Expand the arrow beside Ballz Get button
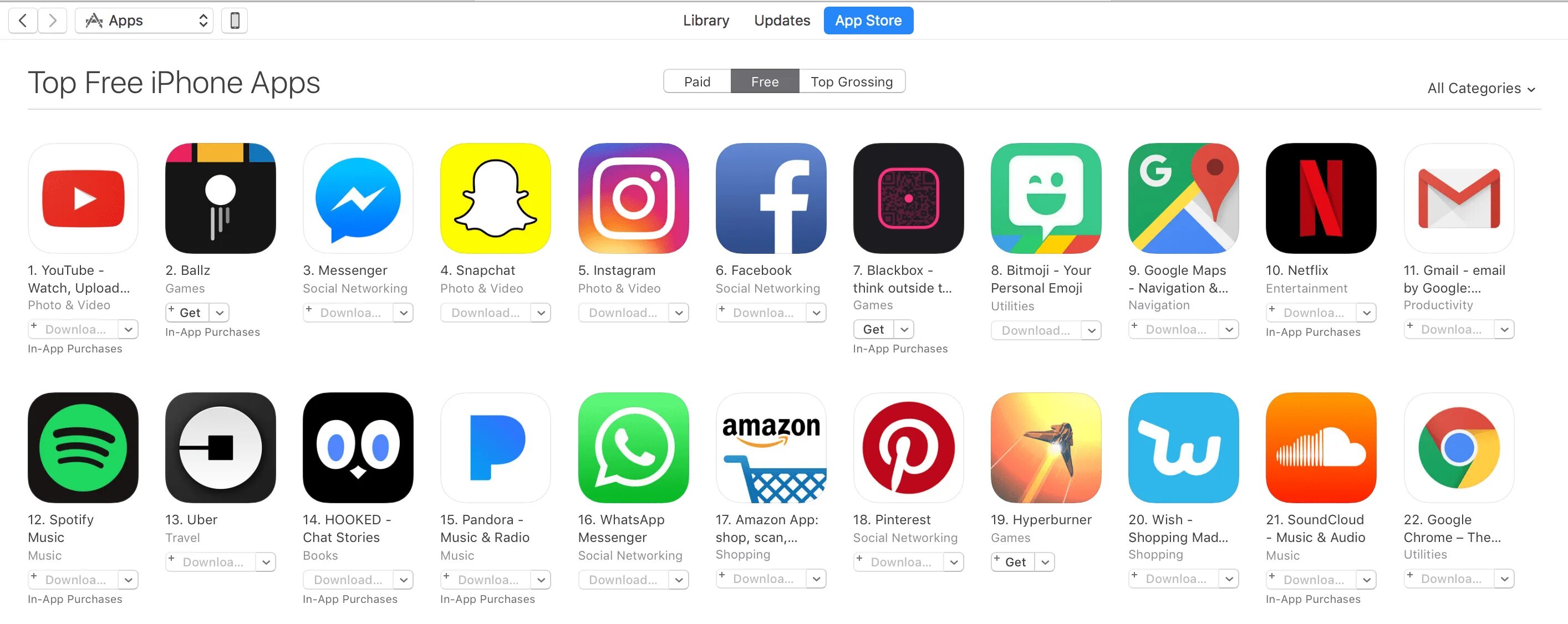 coord(220,313)
